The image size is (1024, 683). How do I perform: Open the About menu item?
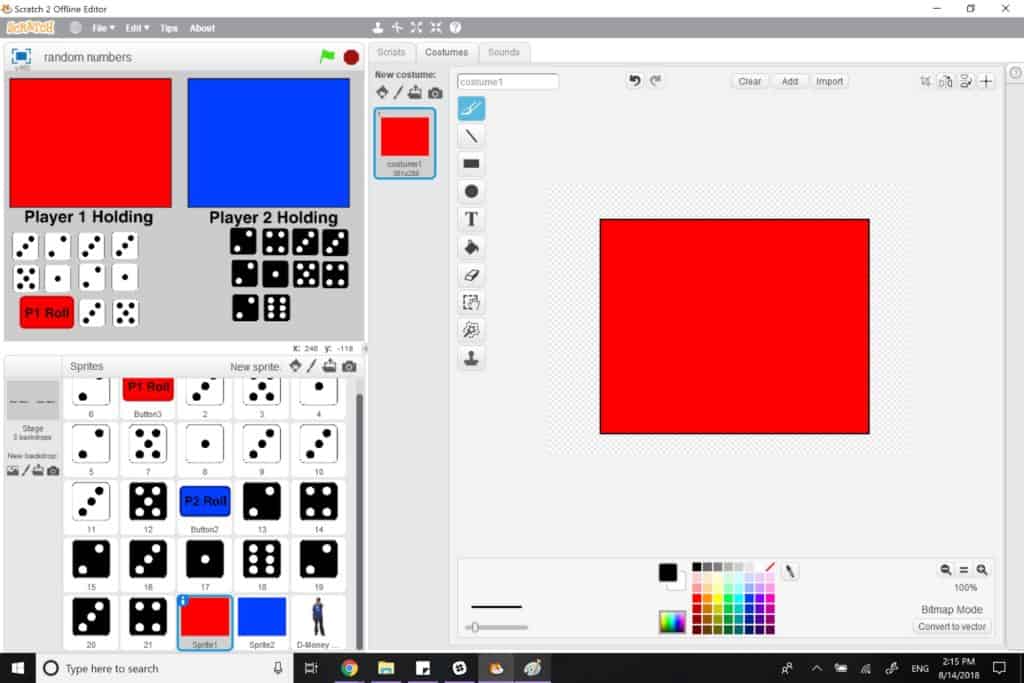pyautogui.click(x=202, y=28)
